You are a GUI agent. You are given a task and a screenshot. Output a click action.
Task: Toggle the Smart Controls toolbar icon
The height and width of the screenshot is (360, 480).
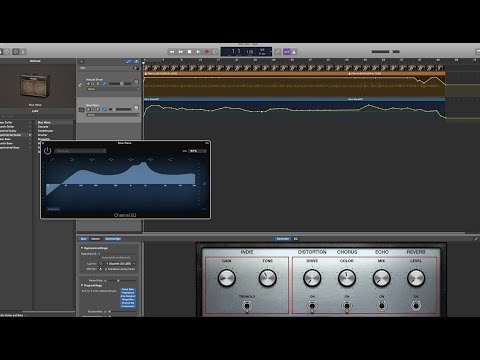pos(16,52)
